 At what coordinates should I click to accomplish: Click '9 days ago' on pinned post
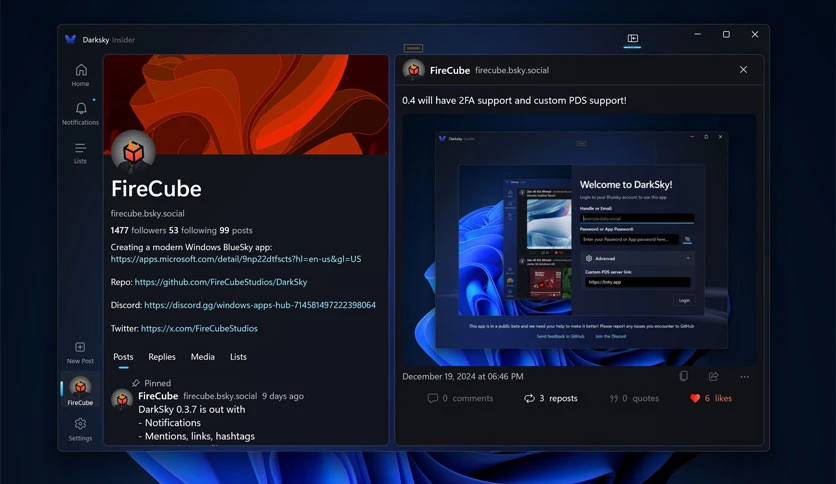click(x=283, y=396)
